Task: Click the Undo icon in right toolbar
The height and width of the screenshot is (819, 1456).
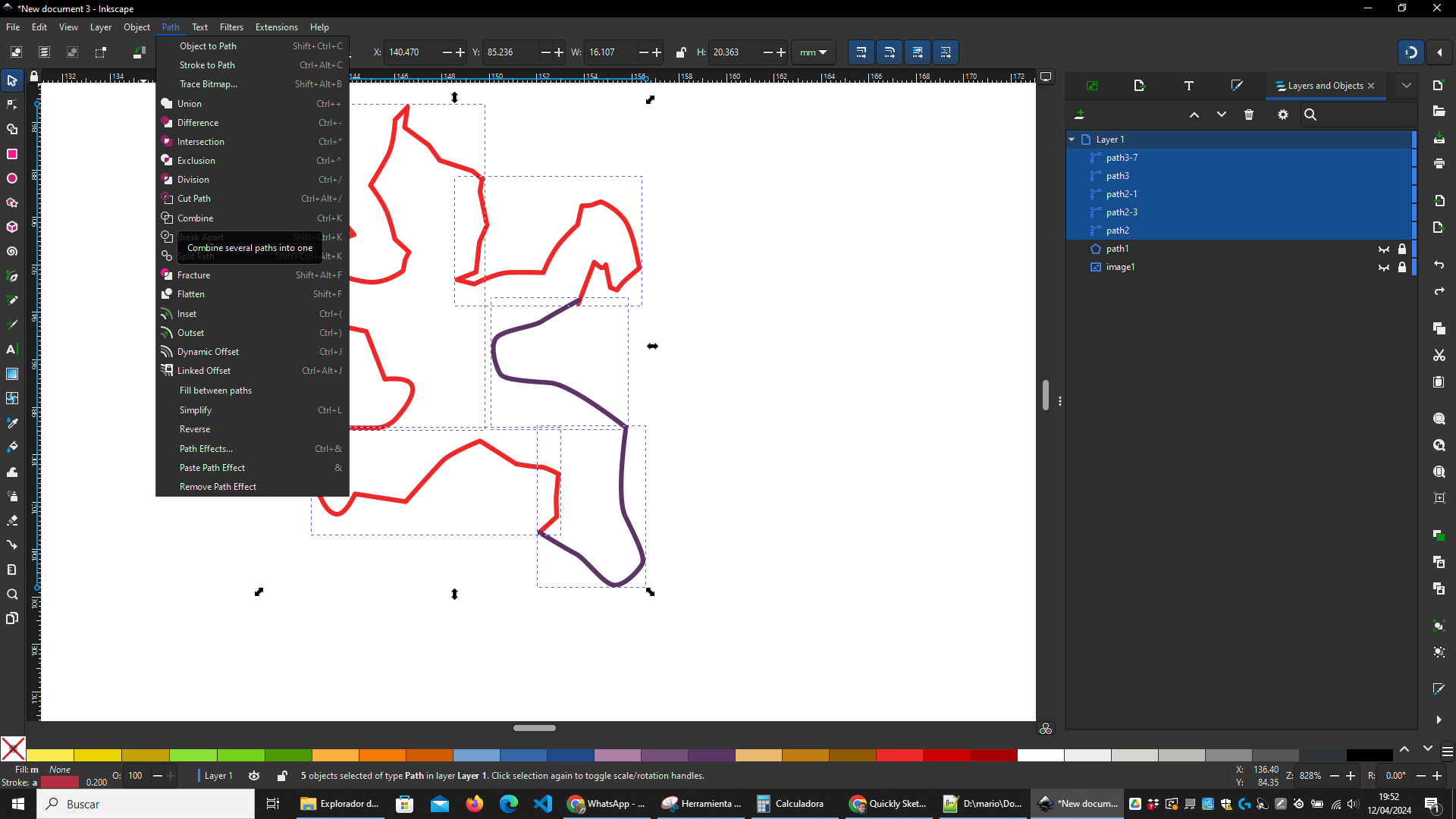Action: tap(1439, 265)
